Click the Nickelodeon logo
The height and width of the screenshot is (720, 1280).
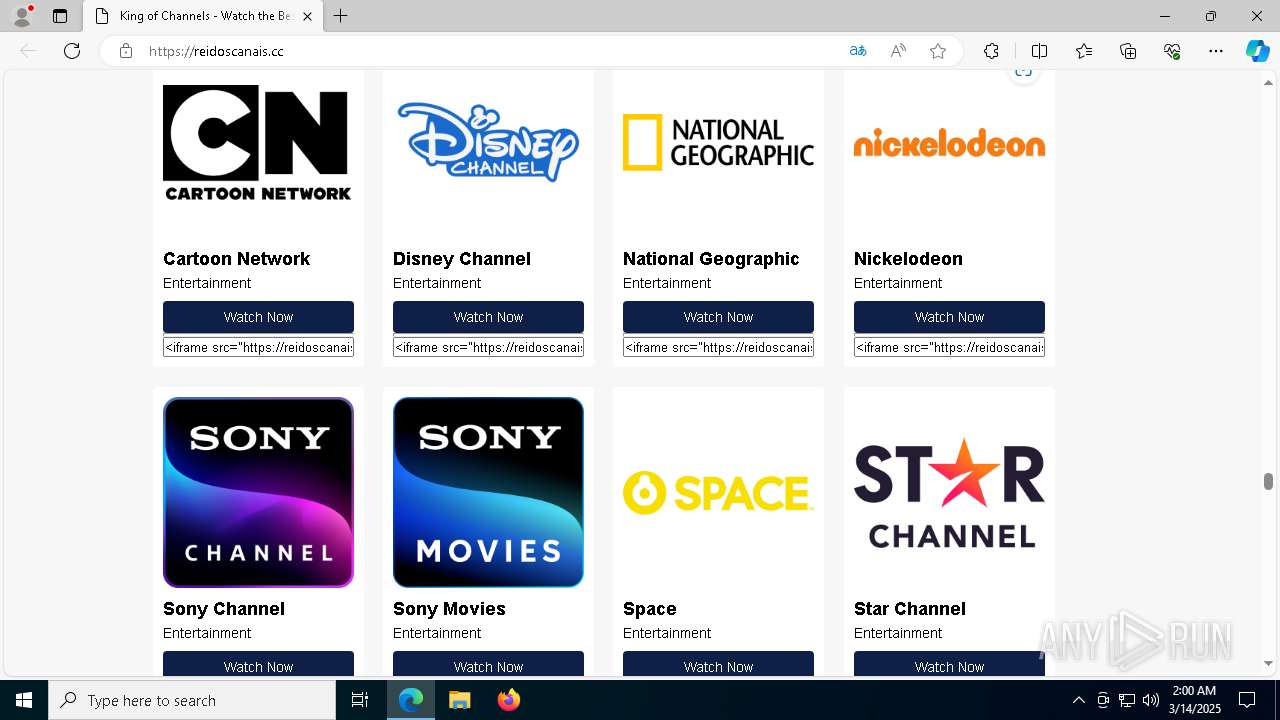click(x=949, y=143)
